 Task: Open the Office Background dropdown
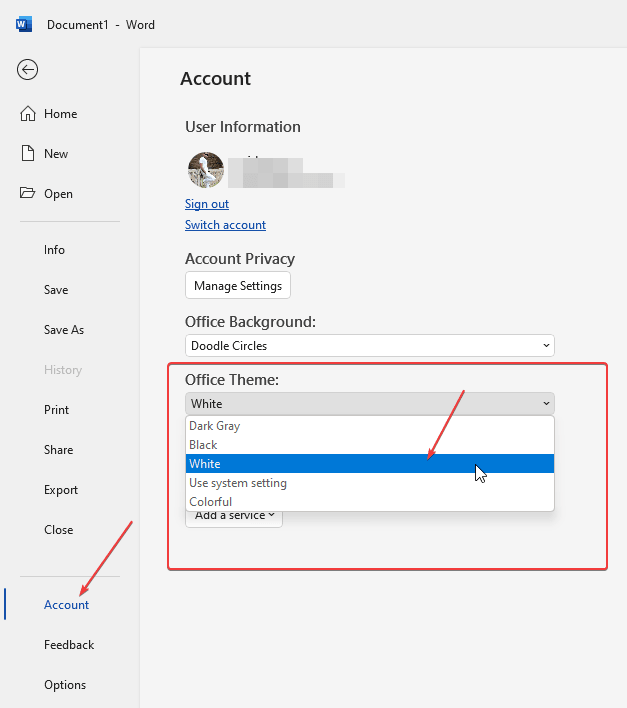pyautogui.click(x=370, y=345)
